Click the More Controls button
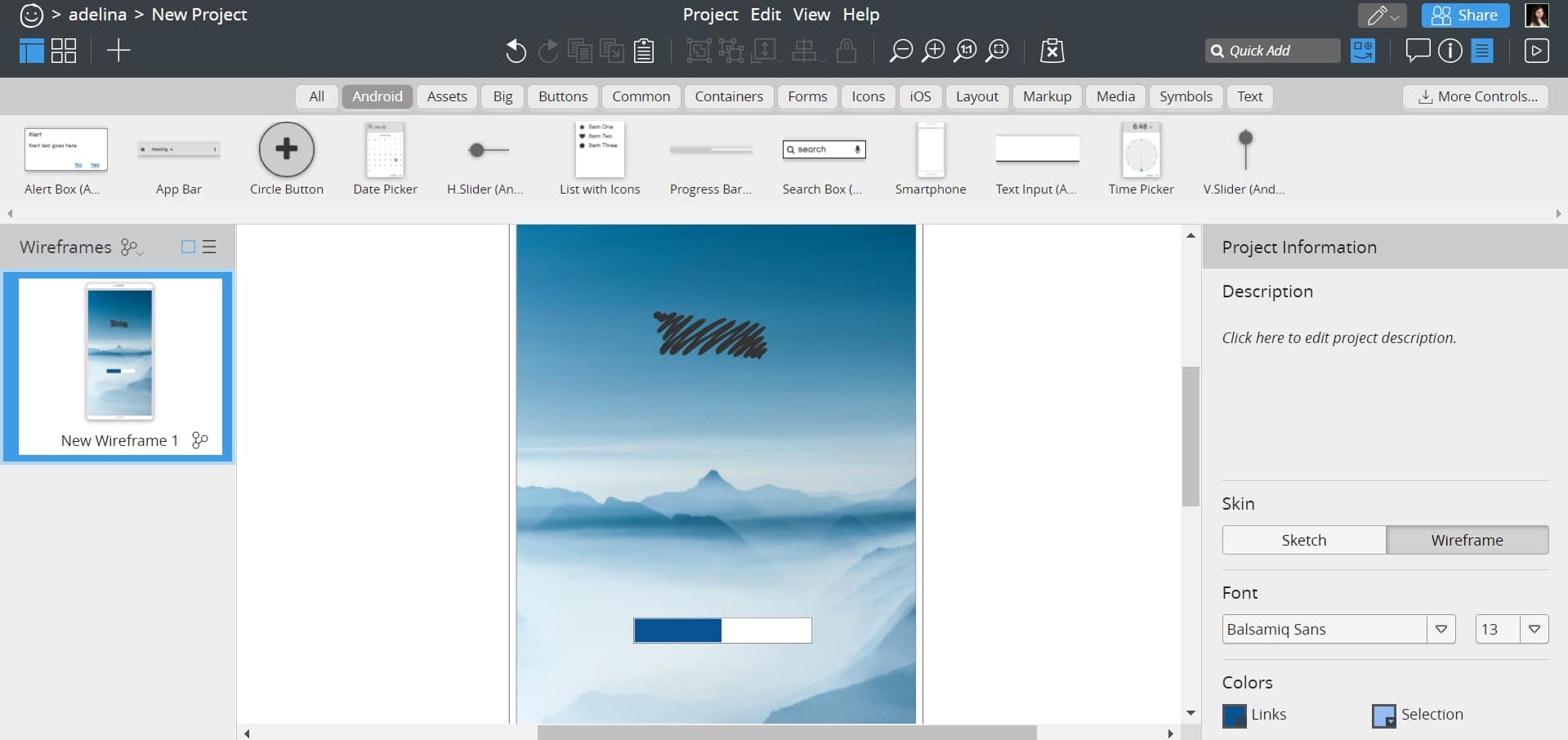Image resolution: width=1568 pixels, height=740 pixels. click(1476, 96)
